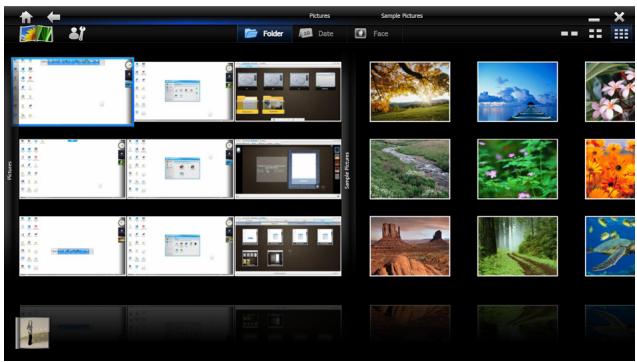Open the creek through green hills photo
The image size is (637, 362).
point(410,169)
